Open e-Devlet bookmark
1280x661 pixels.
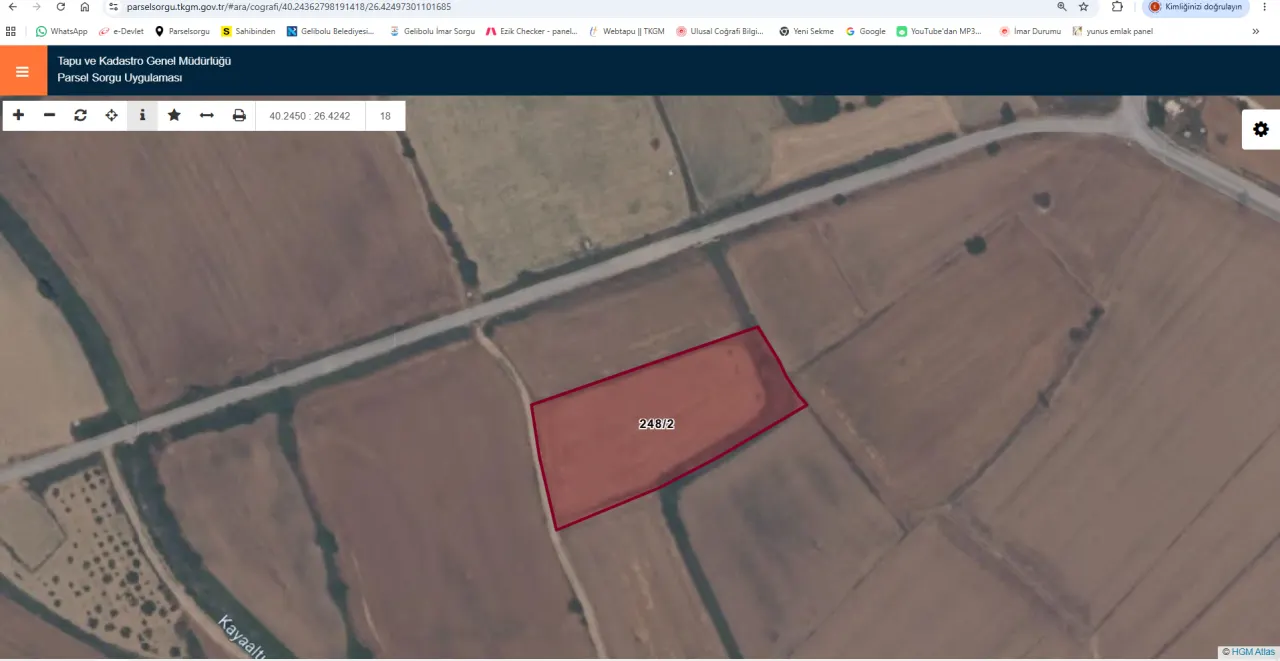pos(121,31)
